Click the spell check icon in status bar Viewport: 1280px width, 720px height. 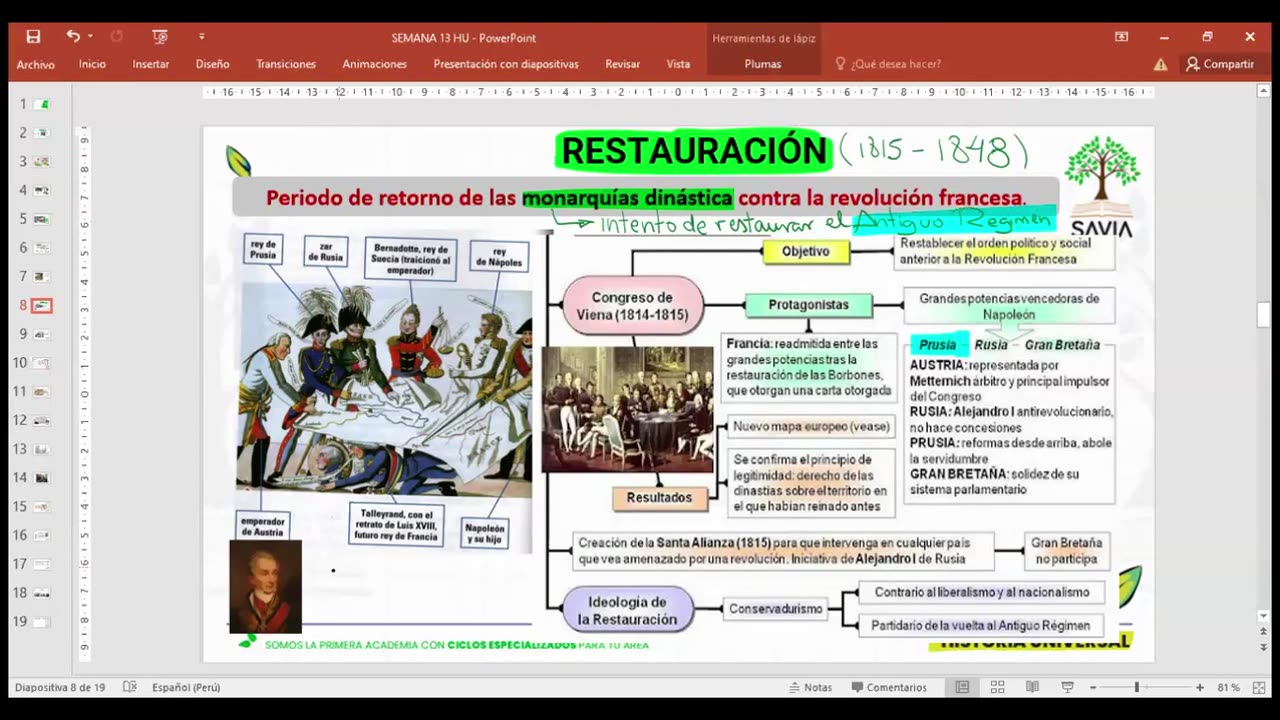pos(130,688)
